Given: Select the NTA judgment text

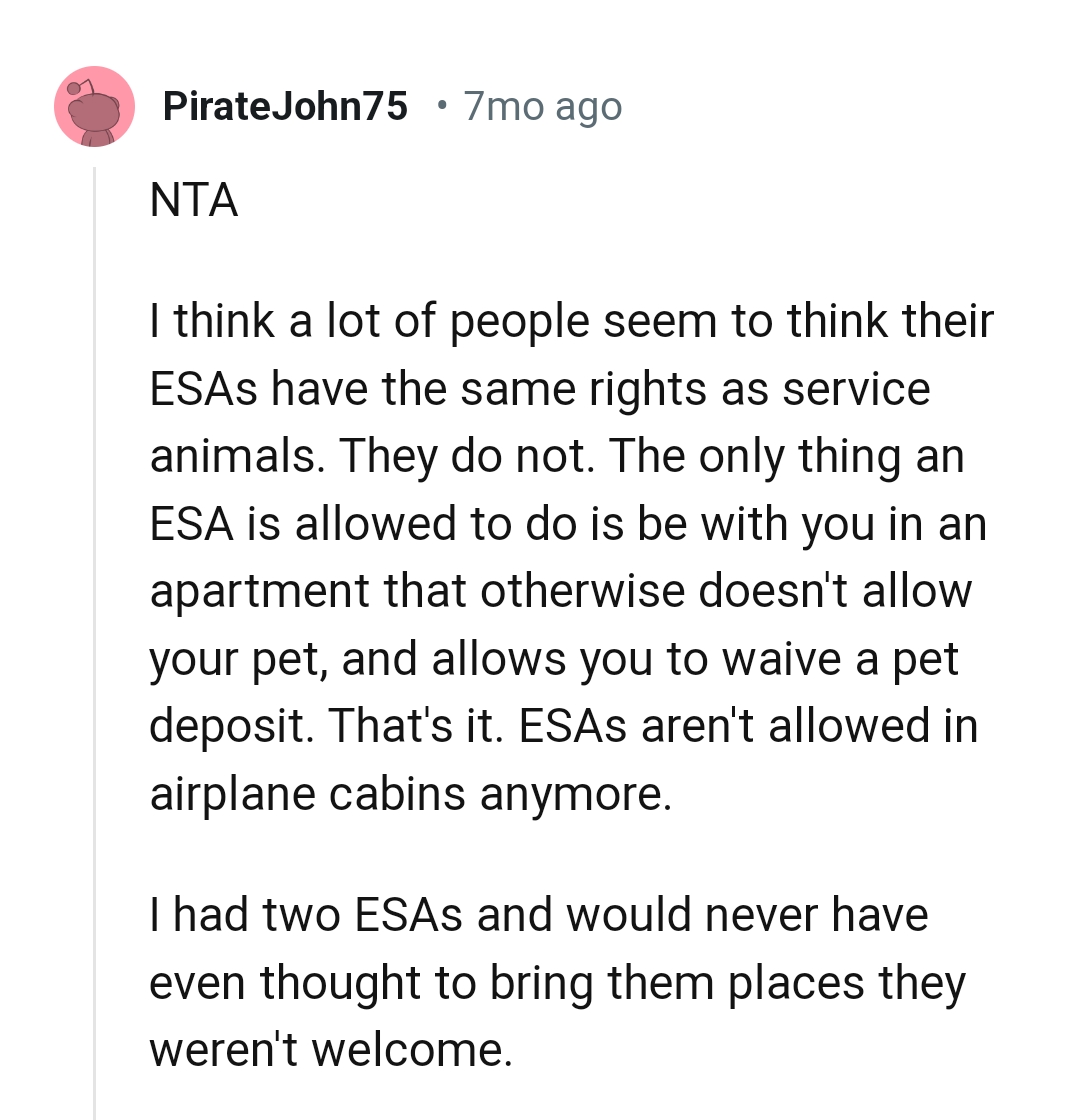Looking at the screenshot, I should (193, 200).
